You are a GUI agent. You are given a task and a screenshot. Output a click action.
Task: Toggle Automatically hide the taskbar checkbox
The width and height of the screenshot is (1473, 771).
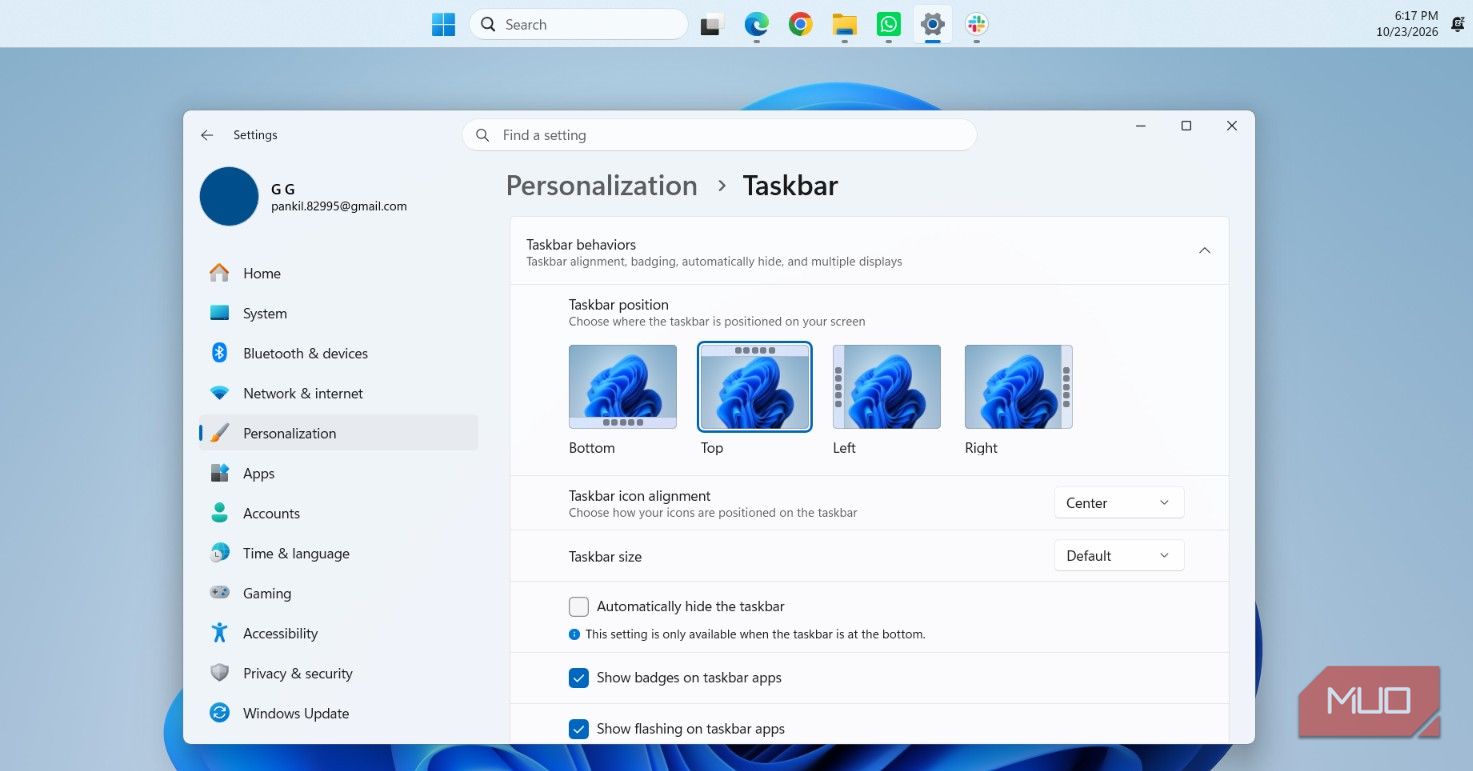(x=579, y=606)
